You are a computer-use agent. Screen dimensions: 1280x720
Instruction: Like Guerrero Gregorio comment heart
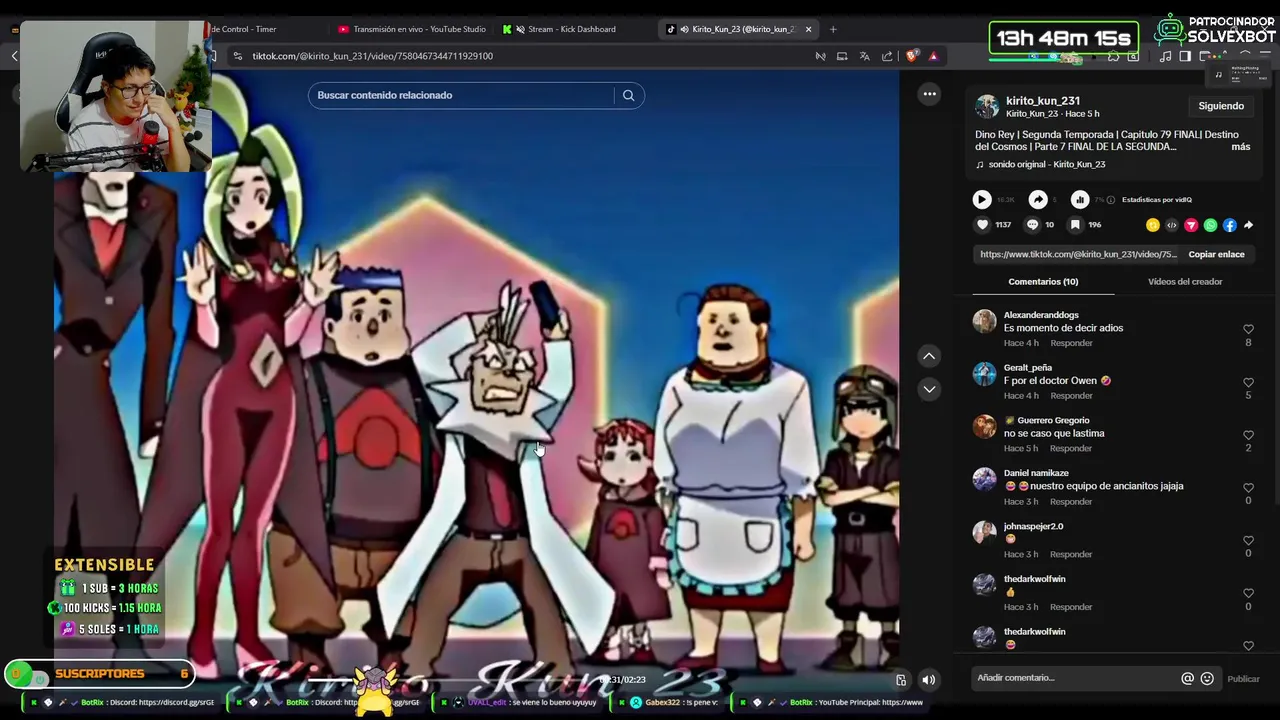coord(1248,435)
